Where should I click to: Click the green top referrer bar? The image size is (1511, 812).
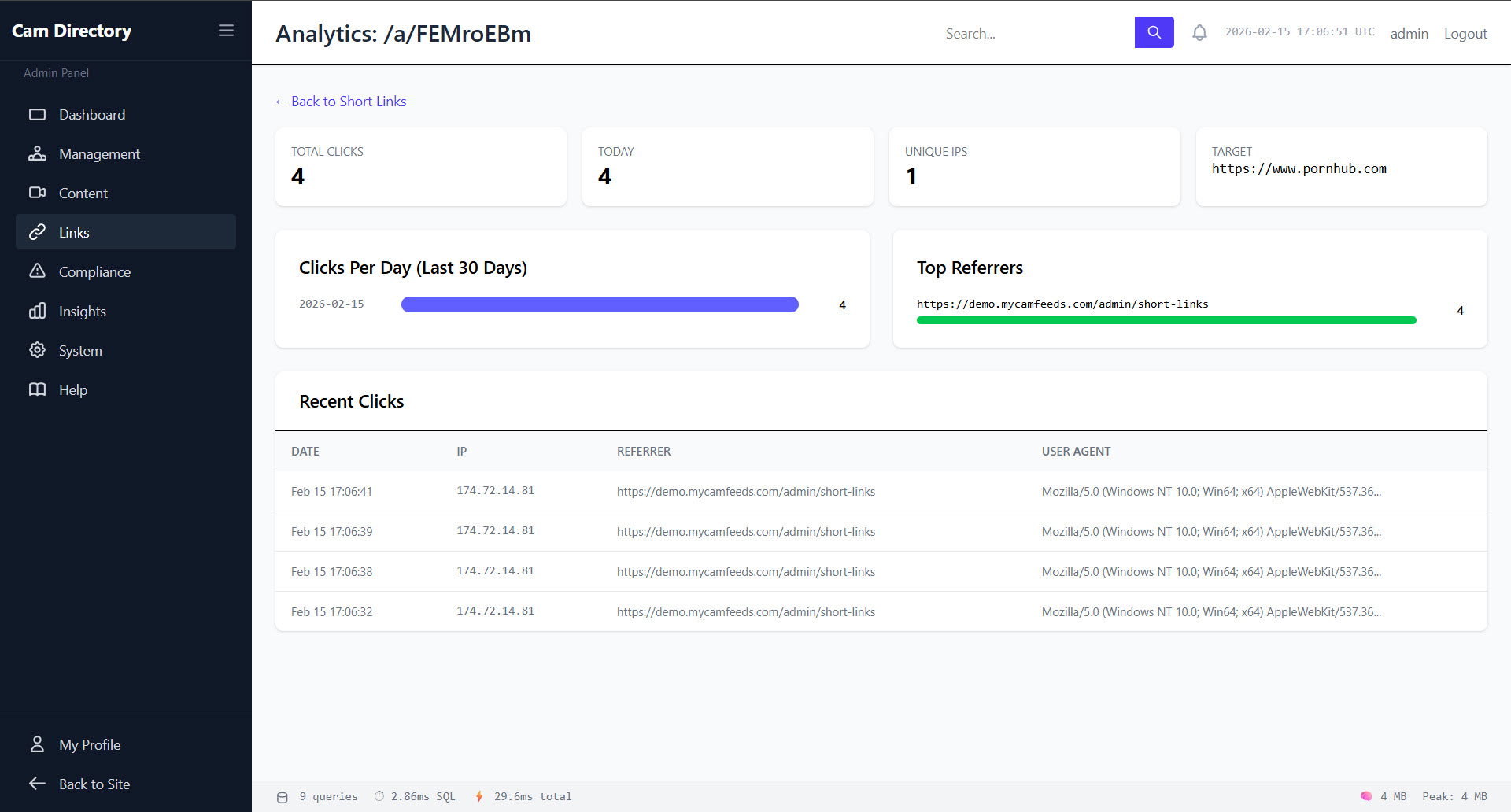(x=1166, y=320)
